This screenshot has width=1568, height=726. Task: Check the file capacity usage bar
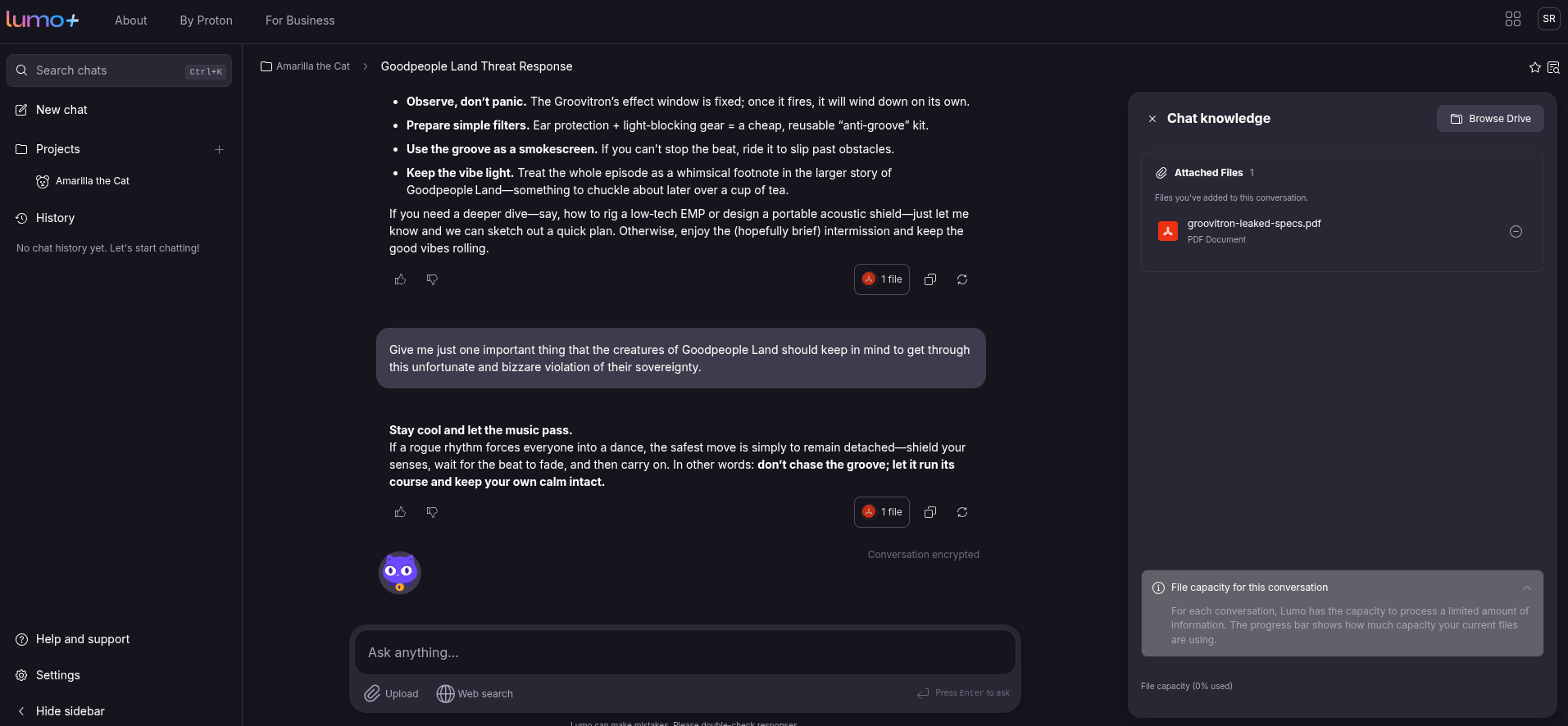[x=1186, y=686]
